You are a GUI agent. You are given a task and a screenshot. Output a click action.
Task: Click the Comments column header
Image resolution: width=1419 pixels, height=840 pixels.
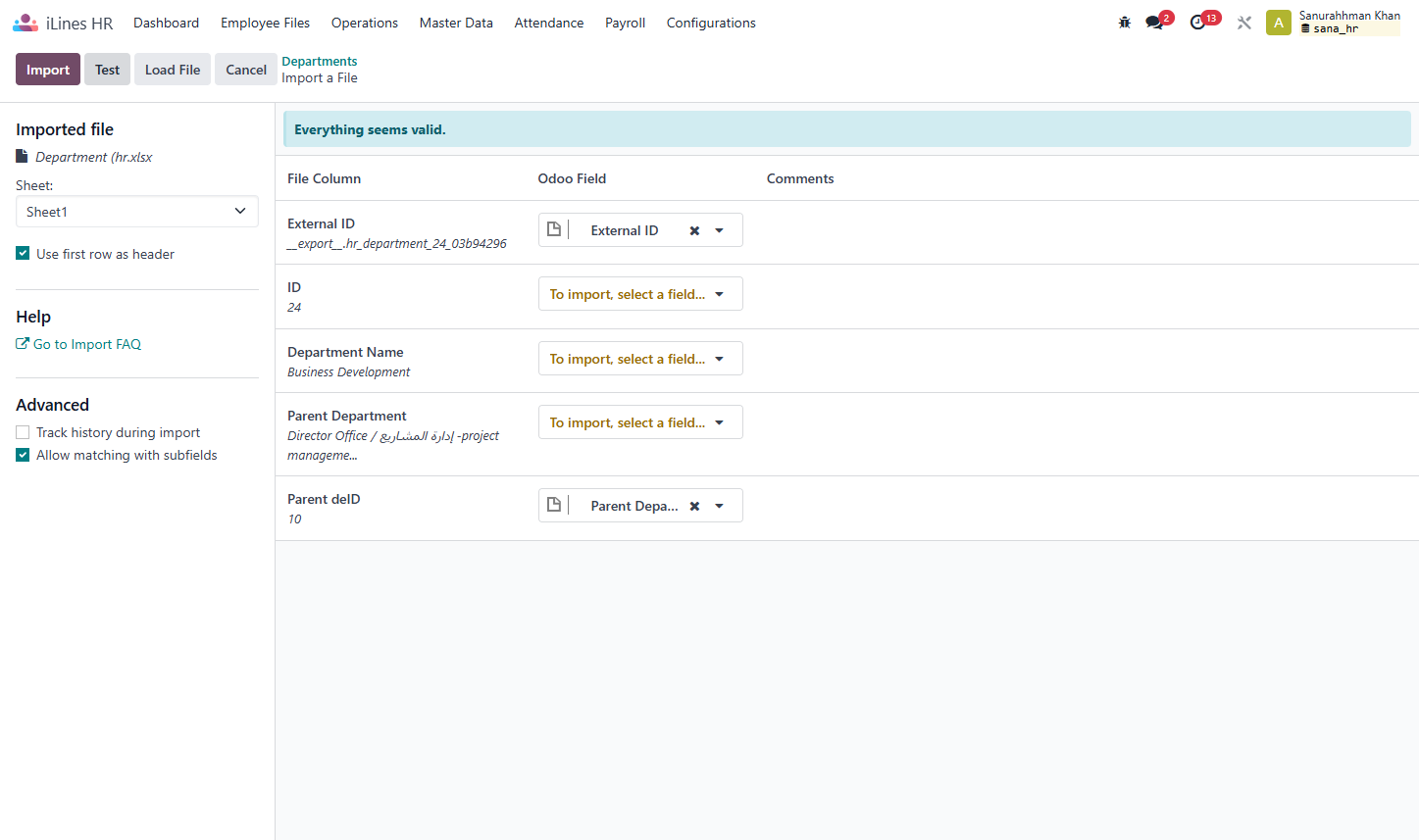pyautogui.click(x=800, y=178)
